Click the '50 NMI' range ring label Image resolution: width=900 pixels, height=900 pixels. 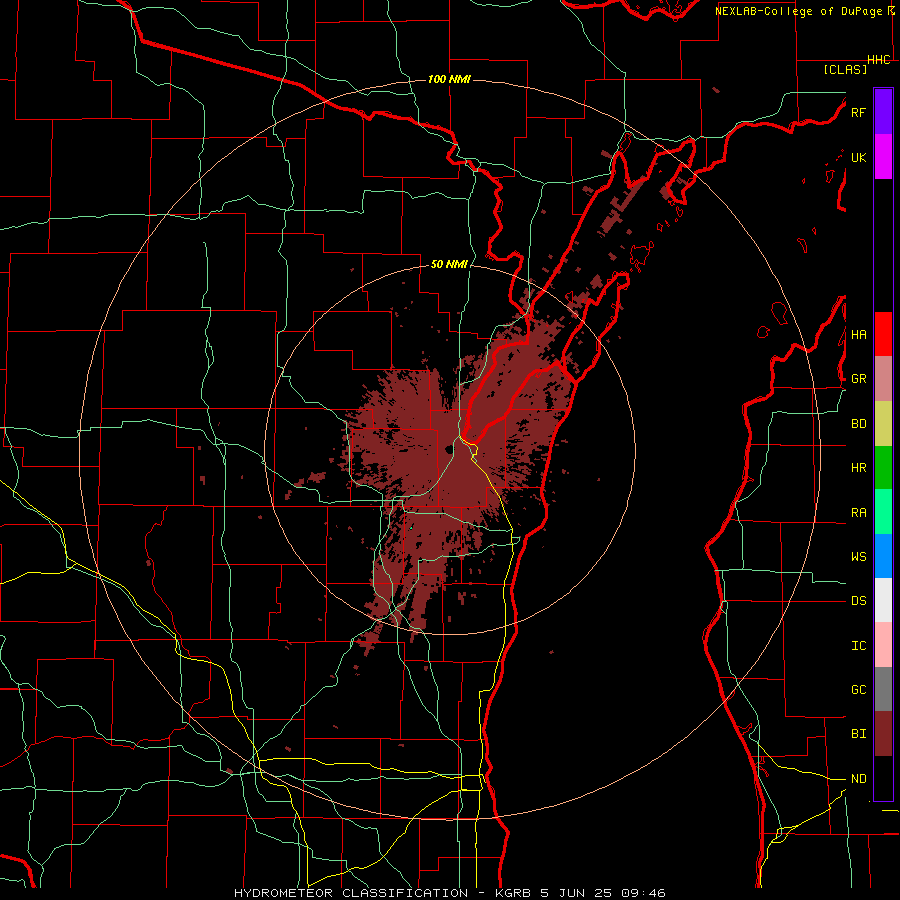(449, 265)
